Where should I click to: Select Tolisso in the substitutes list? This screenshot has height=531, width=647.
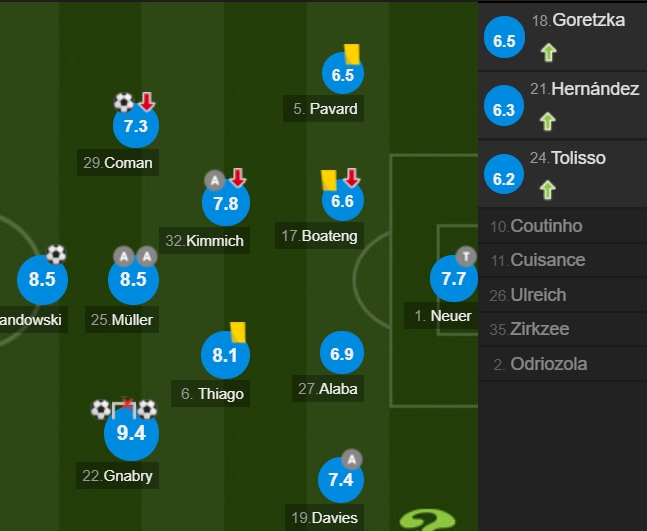[562, 174]
